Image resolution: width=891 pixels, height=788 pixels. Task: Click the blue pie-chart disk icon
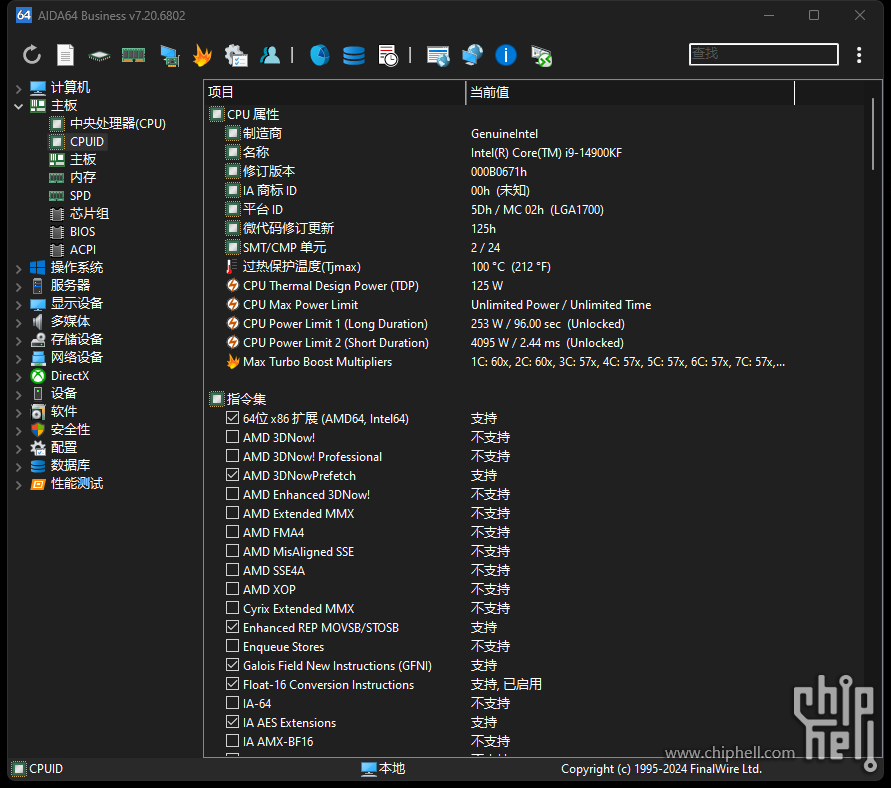point(320,55)
